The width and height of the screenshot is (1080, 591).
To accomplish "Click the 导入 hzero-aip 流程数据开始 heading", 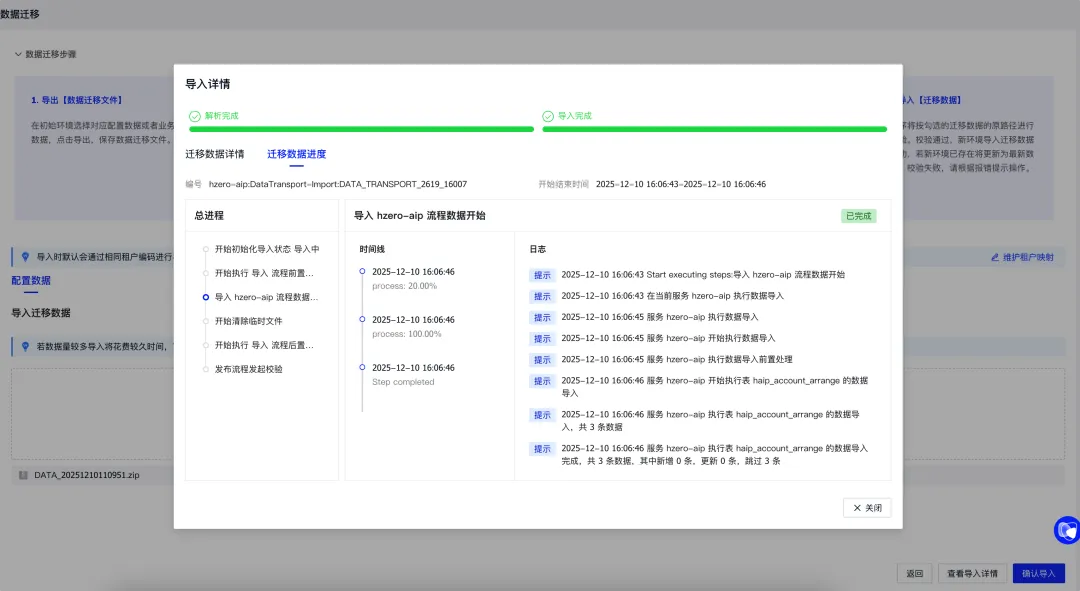I will pos(419,216).
